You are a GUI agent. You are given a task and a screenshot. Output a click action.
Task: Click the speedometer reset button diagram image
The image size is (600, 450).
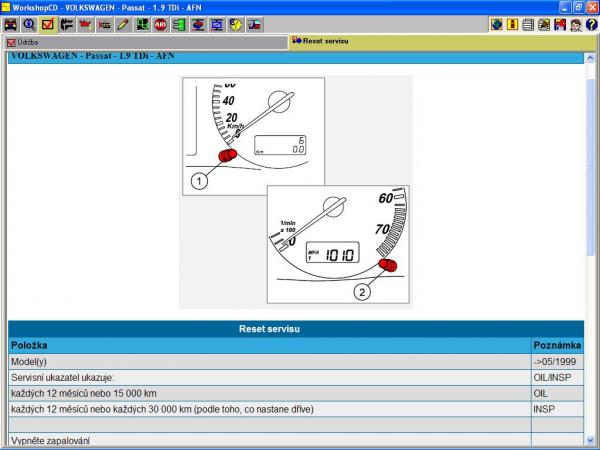click(x=253, y=136)
